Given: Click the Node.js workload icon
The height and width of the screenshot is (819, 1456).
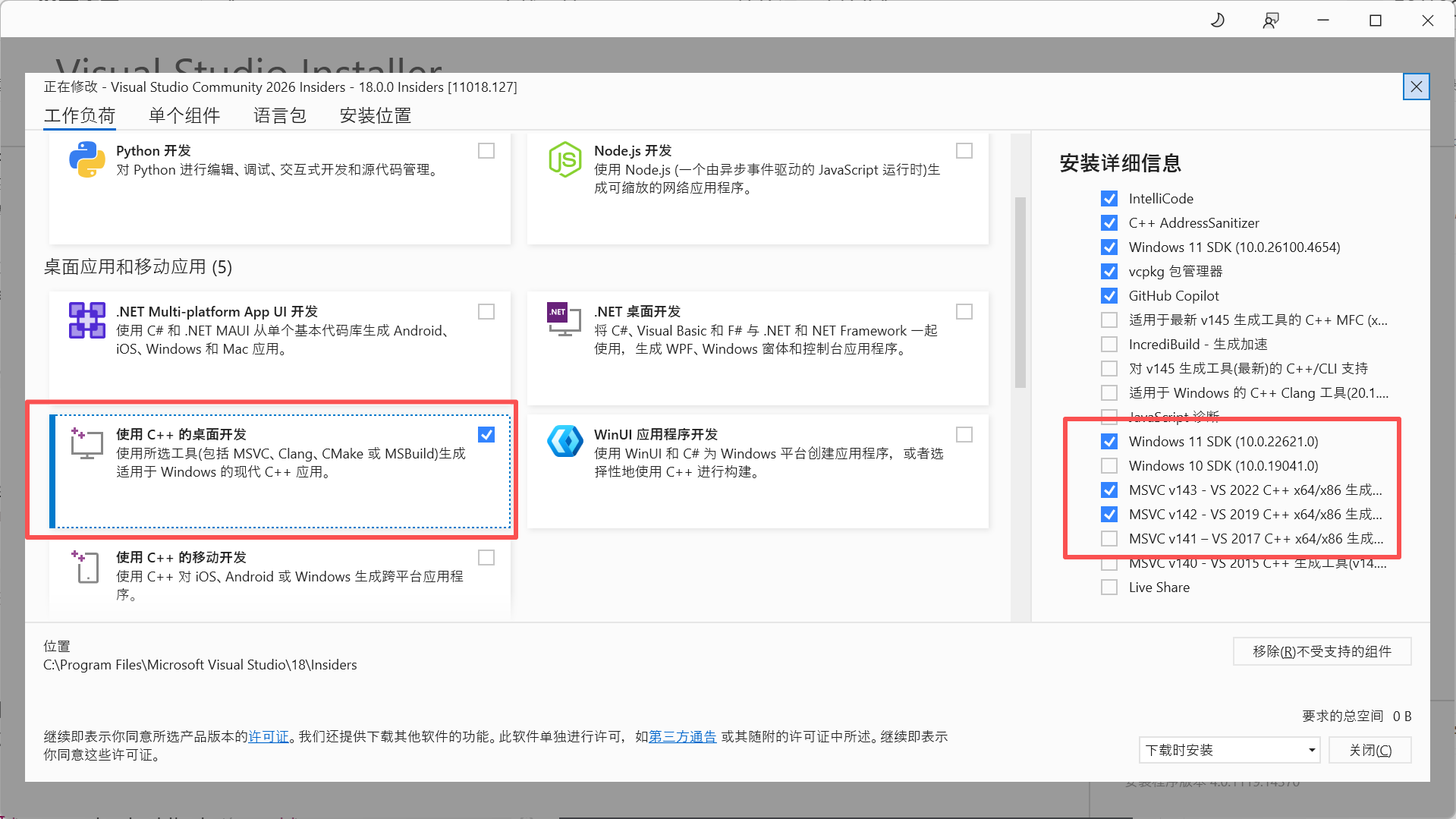Looking at the screenshot, I should click(565, 159).
